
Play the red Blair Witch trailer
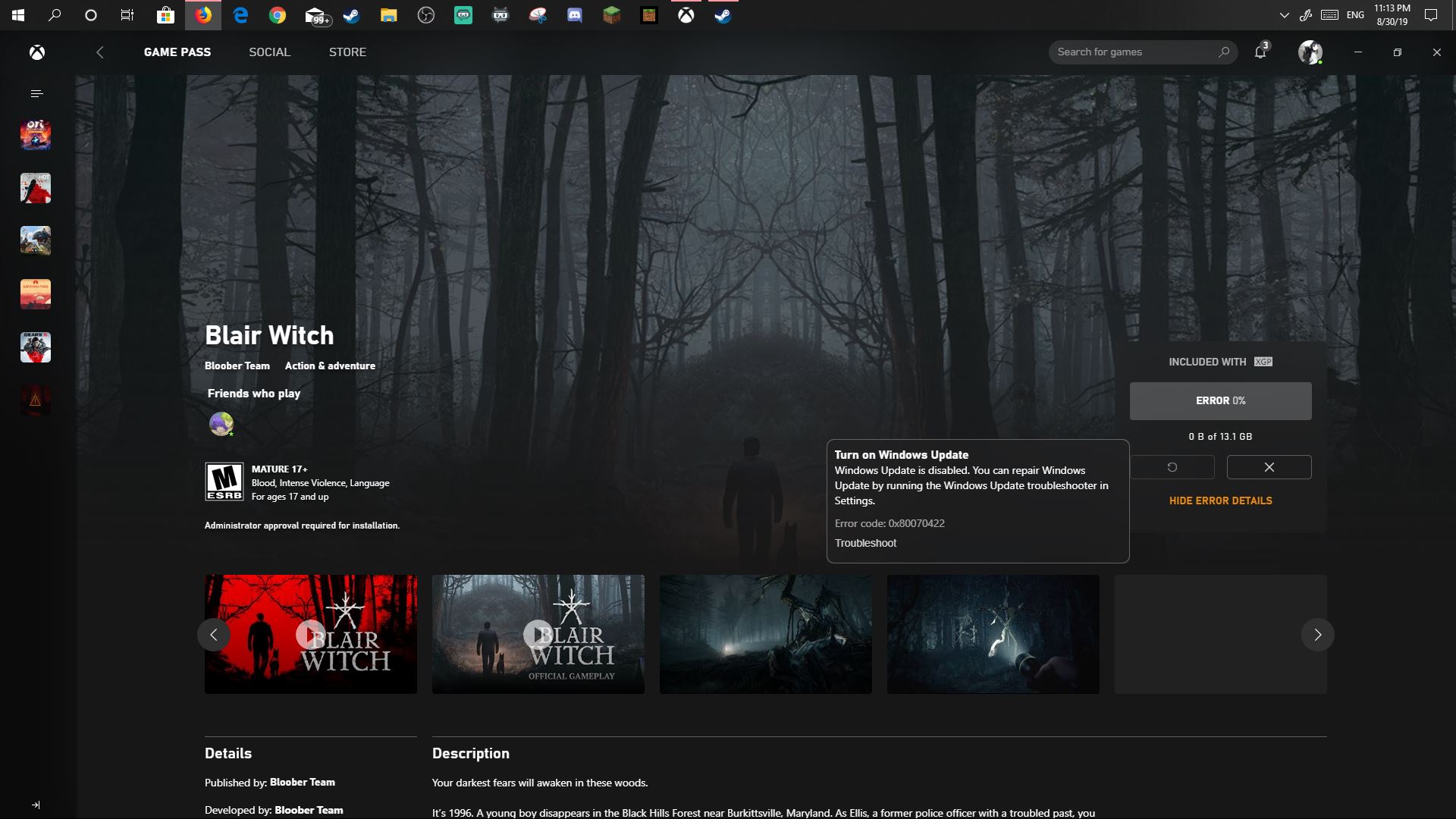[x=310, y=634]
